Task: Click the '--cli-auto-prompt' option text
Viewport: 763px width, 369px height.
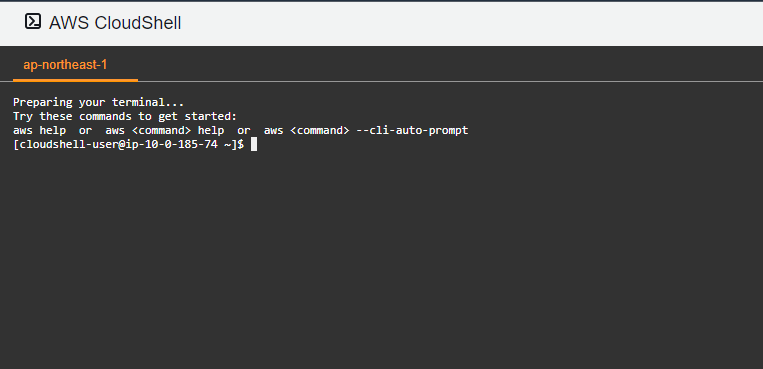Action: 412,130
